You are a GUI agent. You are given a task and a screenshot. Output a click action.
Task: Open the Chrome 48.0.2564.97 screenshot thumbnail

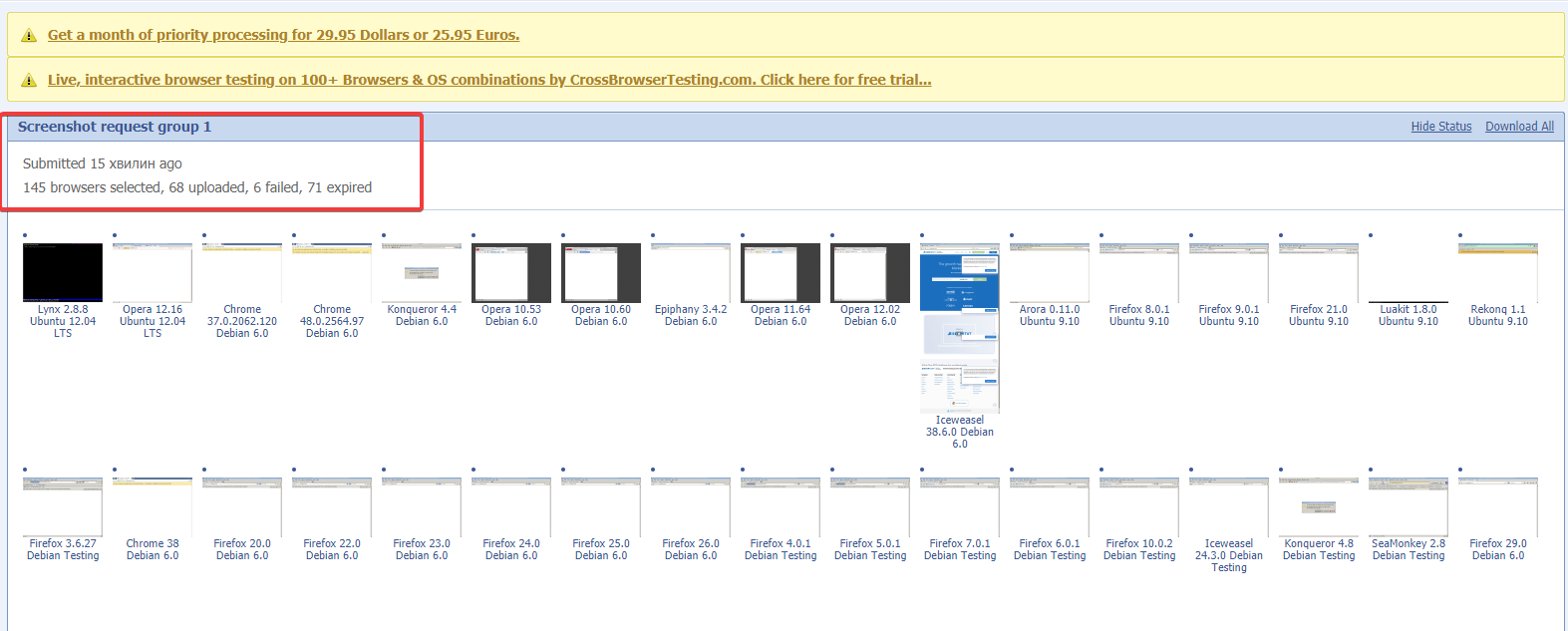(x=332, y=272)
